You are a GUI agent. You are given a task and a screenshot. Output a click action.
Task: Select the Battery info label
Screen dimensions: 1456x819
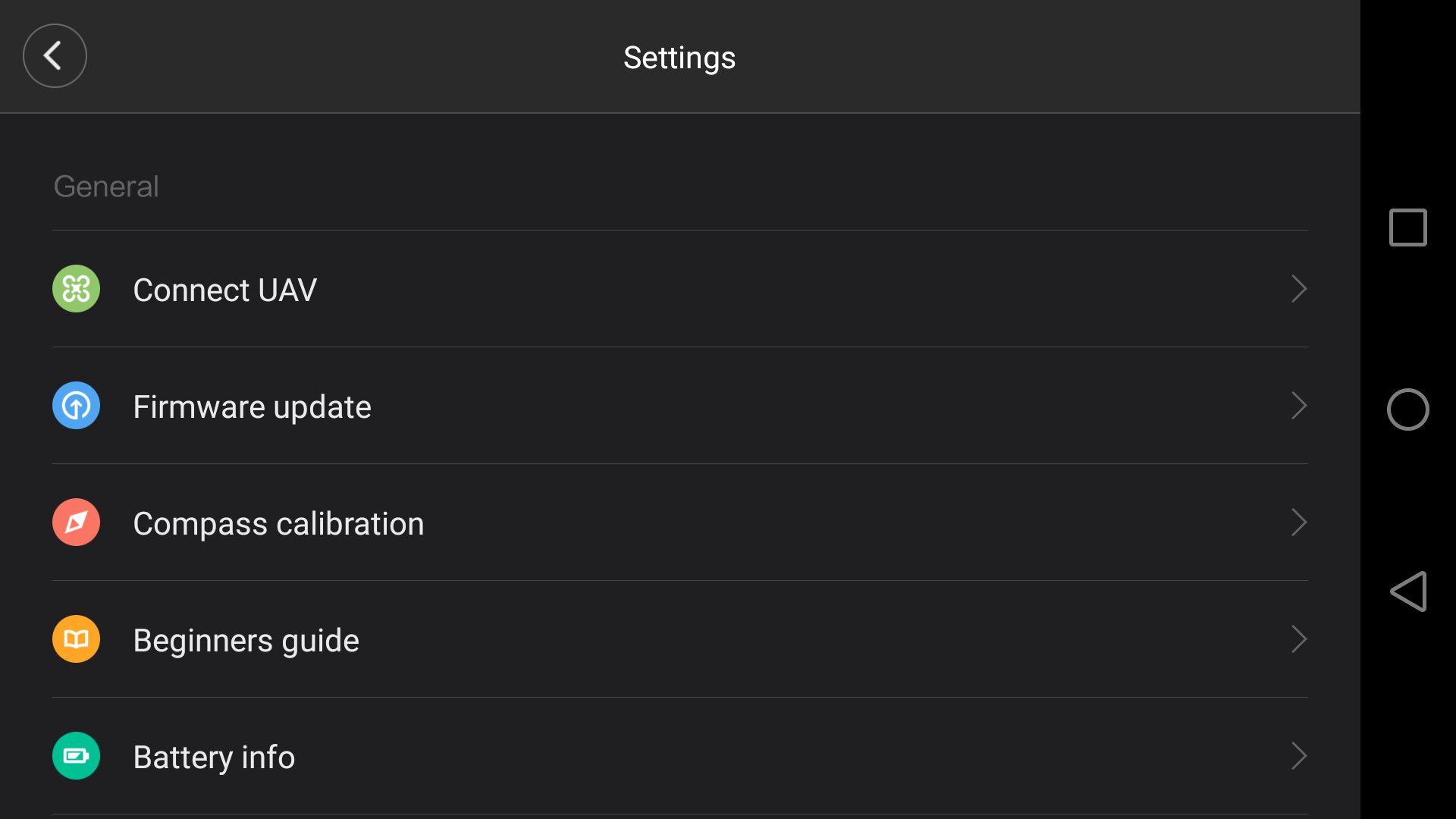(214, 758)
